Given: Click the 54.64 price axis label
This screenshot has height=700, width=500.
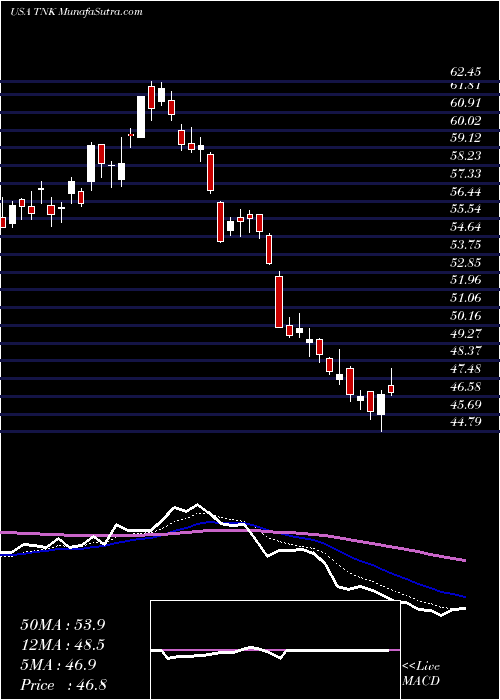Looking at the screenshot, I should point(465,227).
